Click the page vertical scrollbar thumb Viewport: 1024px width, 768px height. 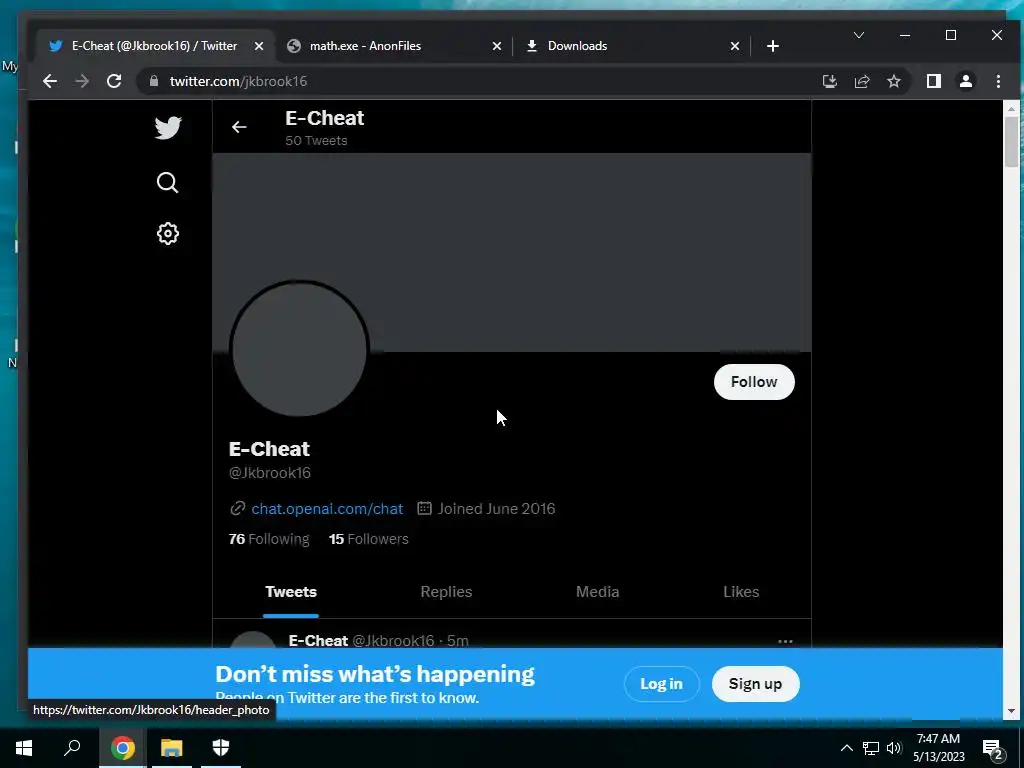tap(1012, 142)
